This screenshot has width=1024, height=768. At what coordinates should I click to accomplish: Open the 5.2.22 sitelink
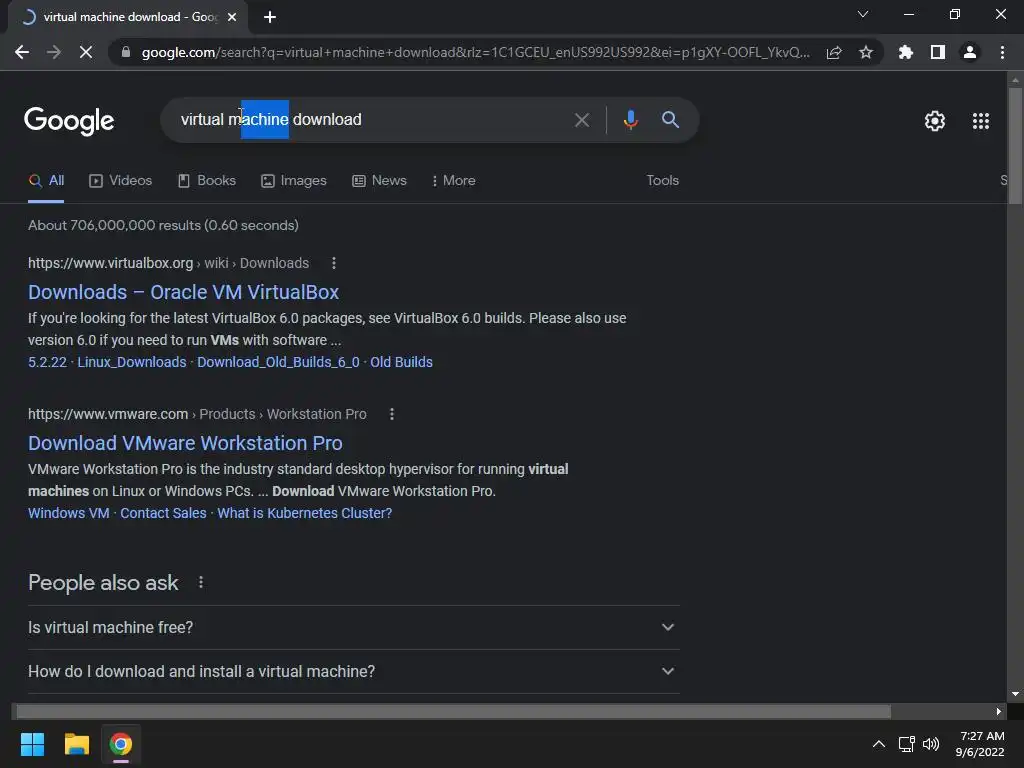point(47,362)
